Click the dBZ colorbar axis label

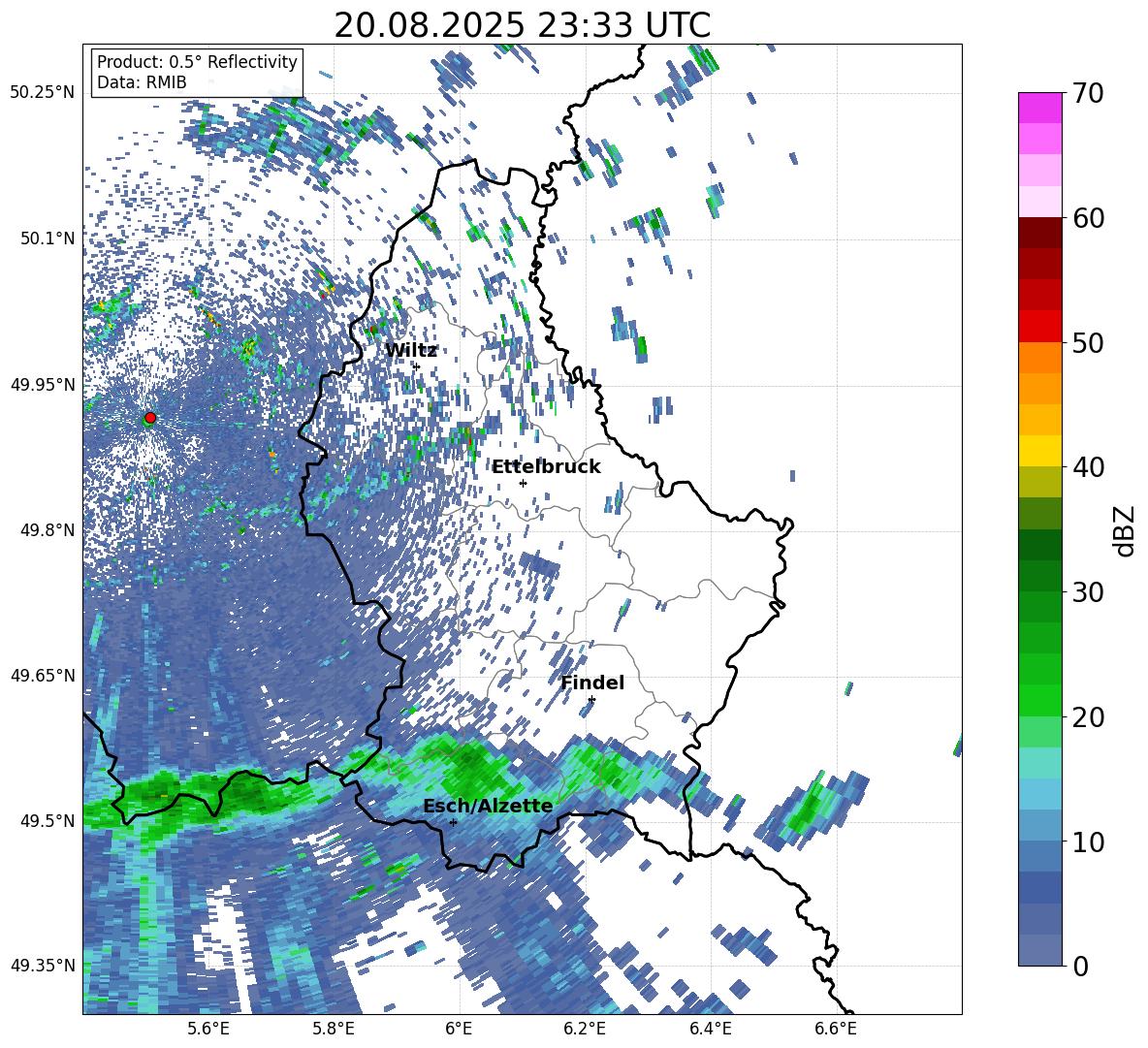[1126, 530]
